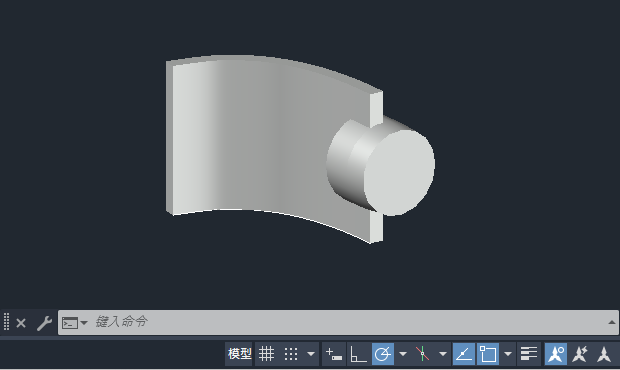Toggle polar tracking icon
The height and width of the screenshot is (370, 620).
coord(383,354)
